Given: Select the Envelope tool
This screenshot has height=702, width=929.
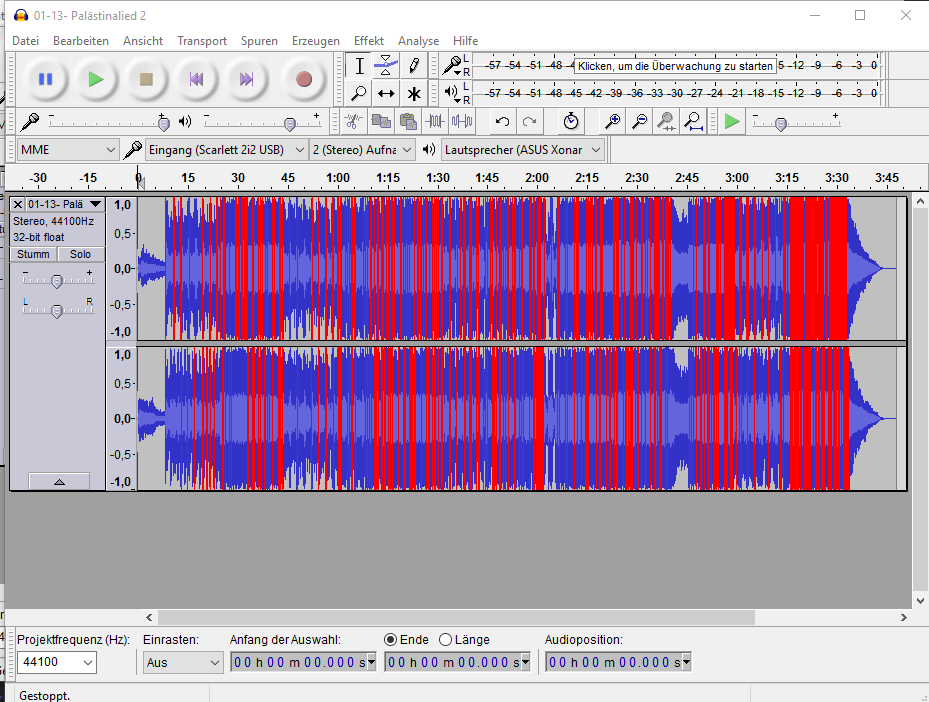Looking at the screenshot, I should [386, 66].
